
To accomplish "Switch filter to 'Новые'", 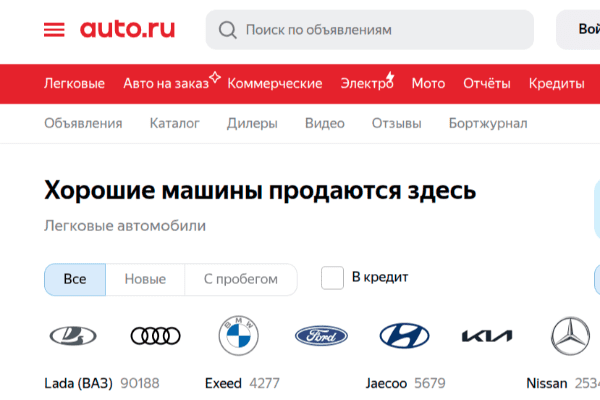I will click(145, 279).
